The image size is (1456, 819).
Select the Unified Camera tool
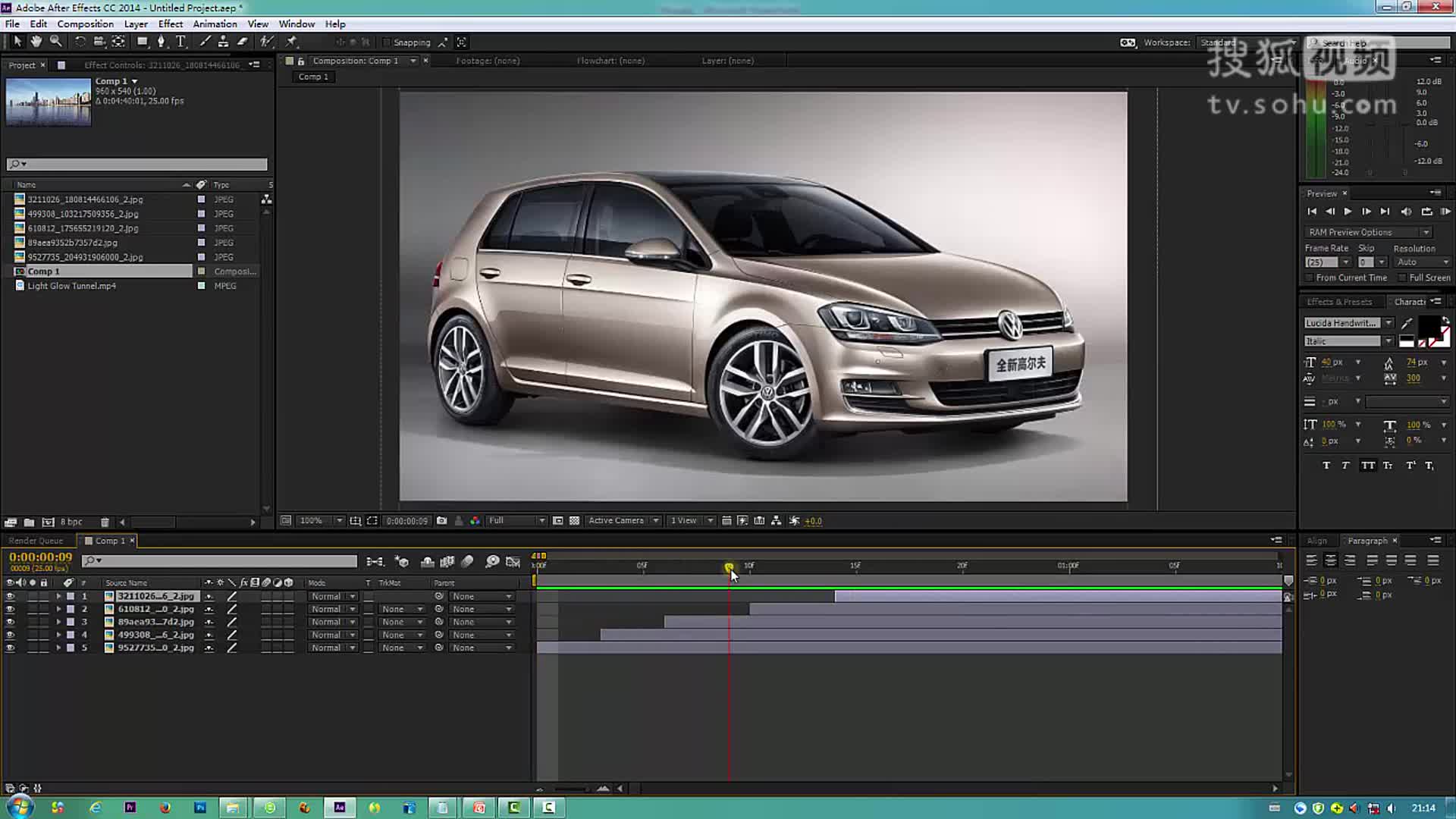[99, 42]
